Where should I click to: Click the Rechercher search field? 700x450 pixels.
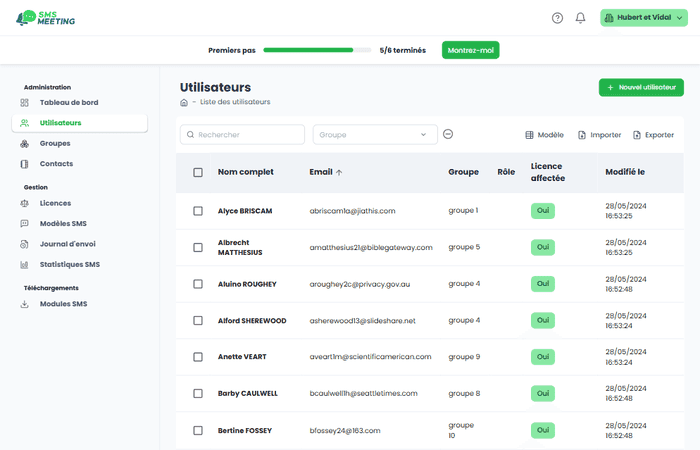[x=242, y=134]
